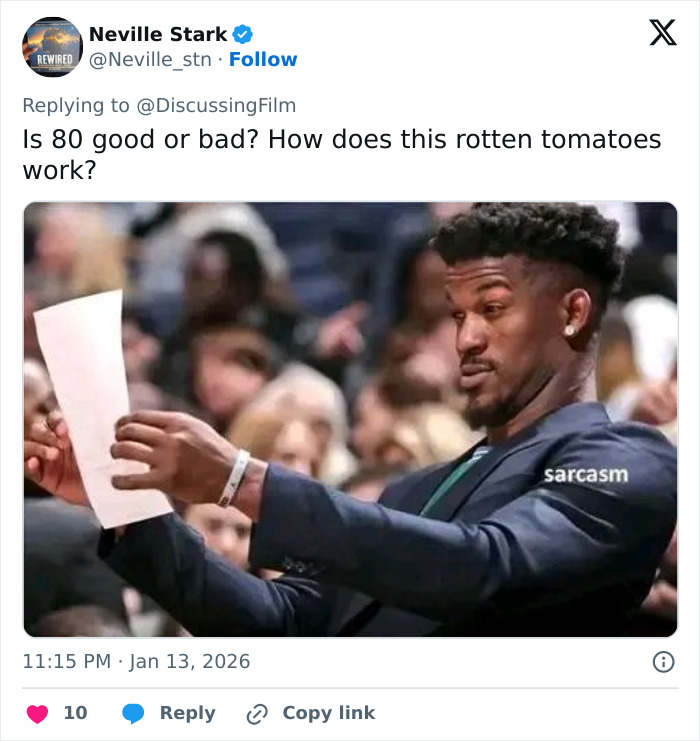The height and width of the screenshot is (741, 700).
Task: Click the chain link copy icon
Action: coord(257,713)
